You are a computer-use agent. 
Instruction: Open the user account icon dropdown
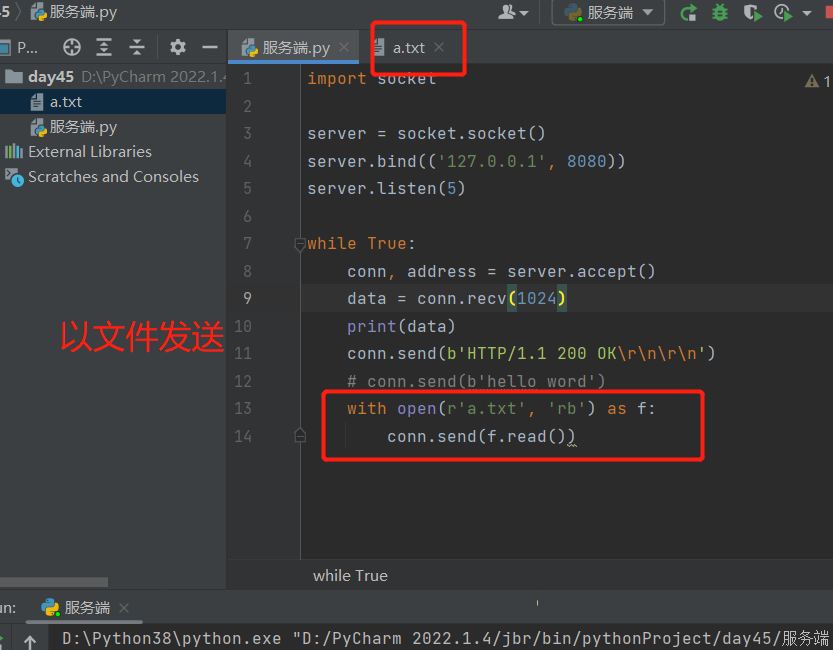[x=512, y=12]
